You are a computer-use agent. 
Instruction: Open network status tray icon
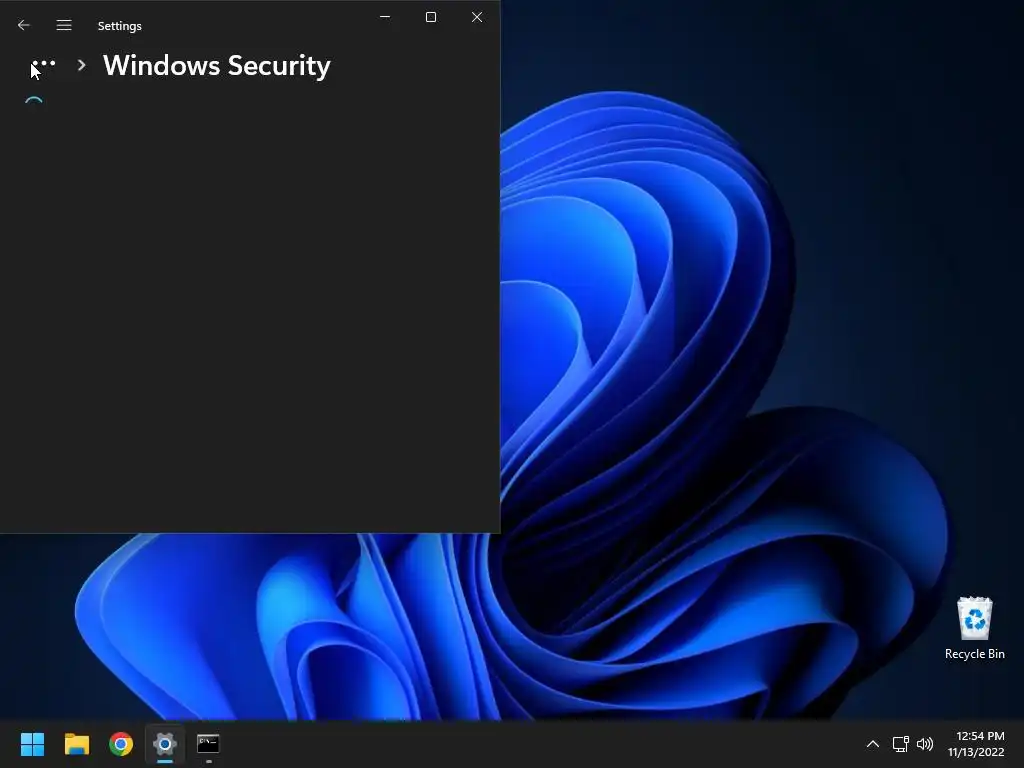(x=901, y=744)
